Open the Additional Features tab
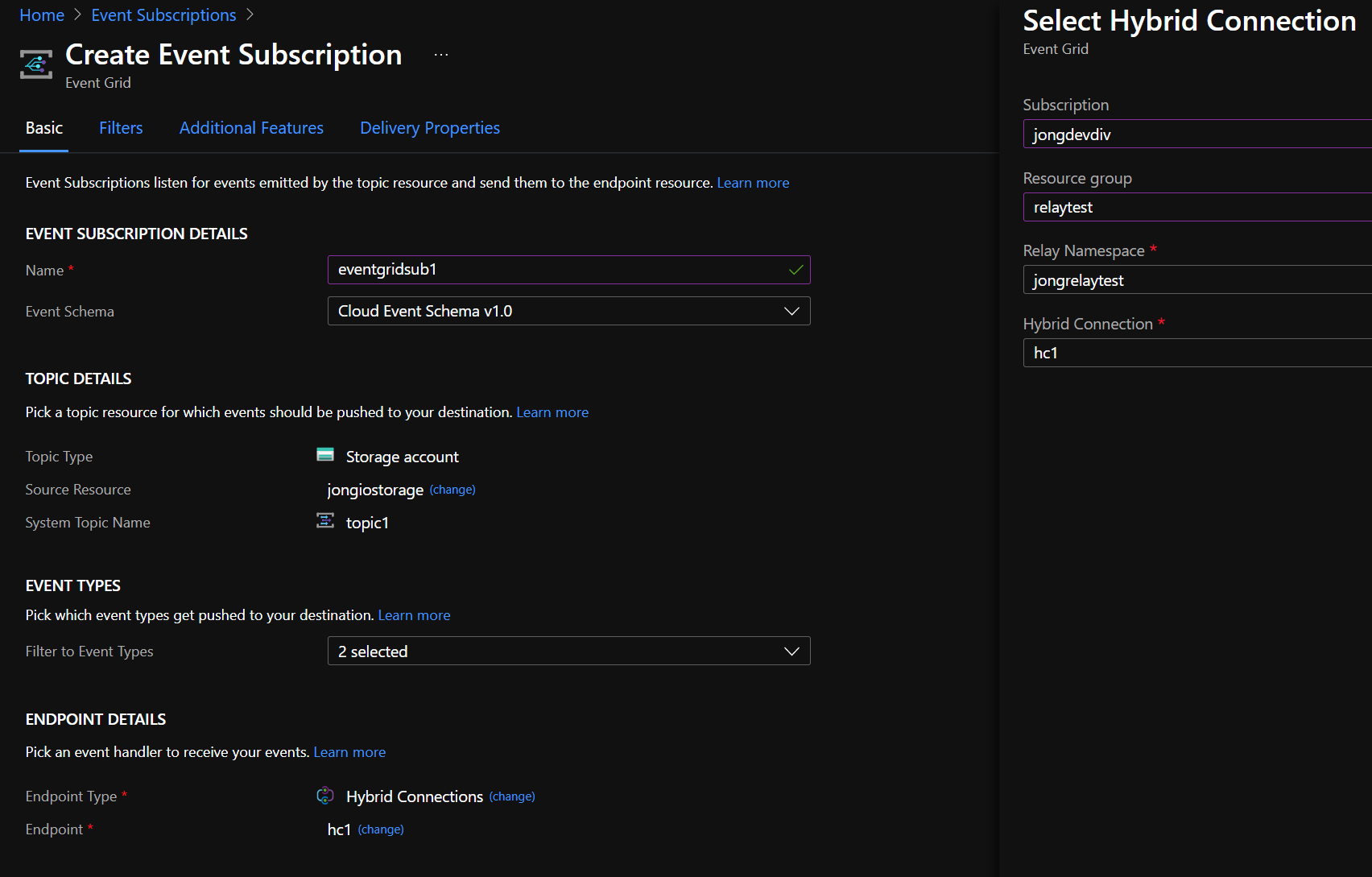 pos(251,128)
